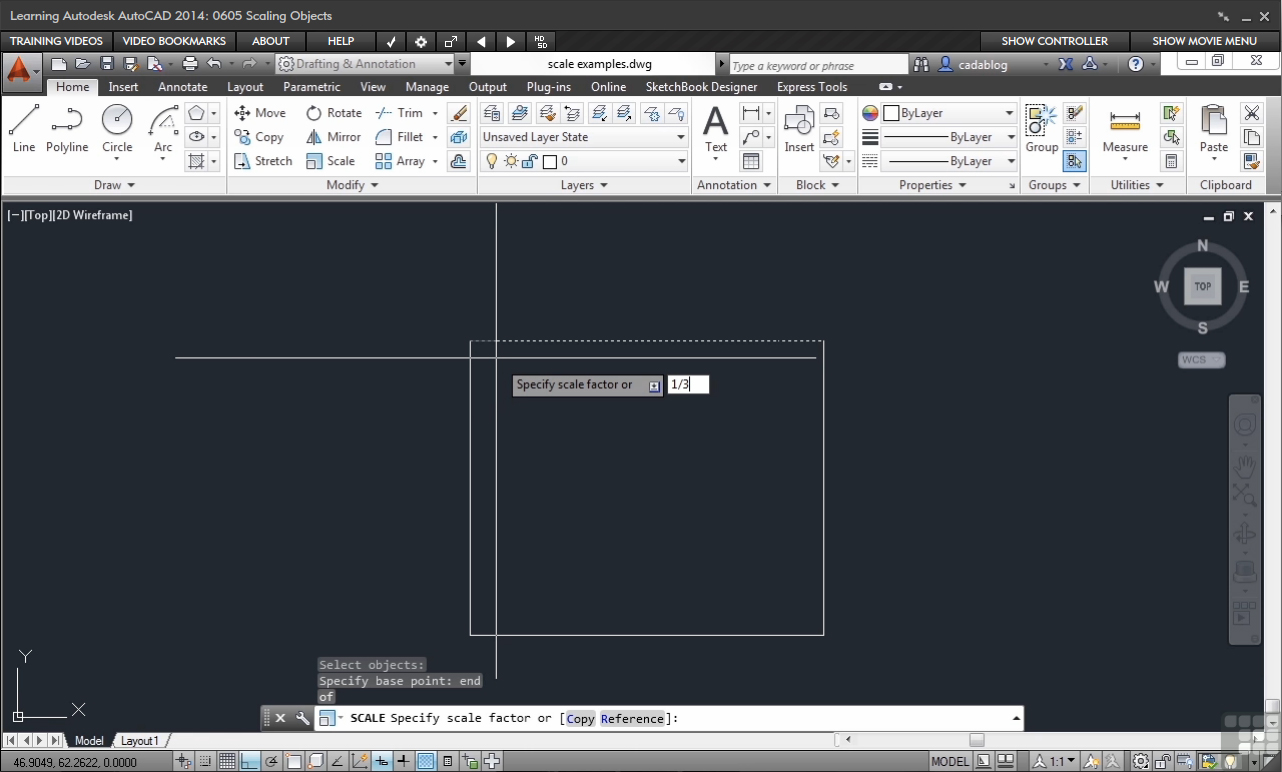The width and height of the screenshot is (1282, 772).
Task: Expand the Modify panel flyout
Action: tap(352, 185)
